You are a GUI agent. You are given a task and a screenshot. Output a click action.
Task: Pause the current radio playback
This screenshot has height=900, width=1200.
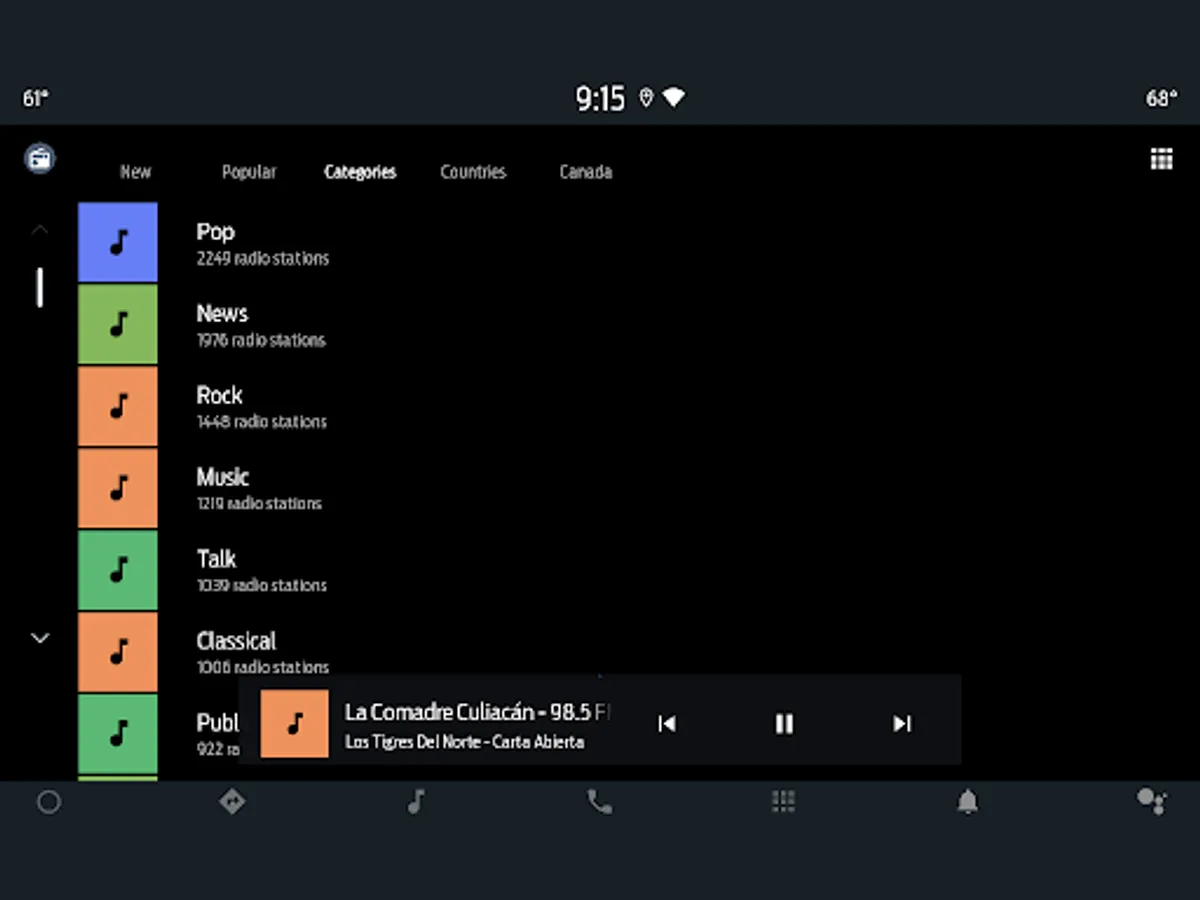tap(784, 723)
